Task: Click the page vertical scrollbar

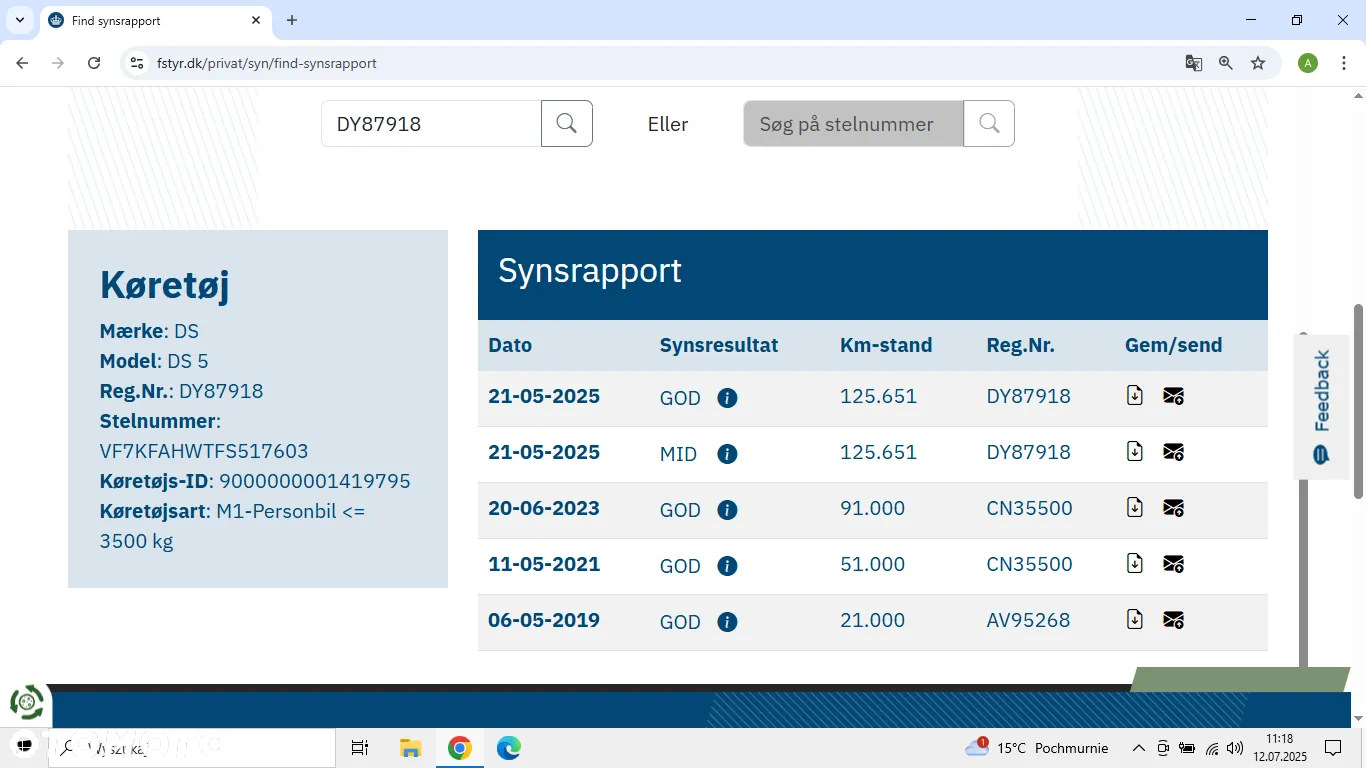Action: [1358, 400]
